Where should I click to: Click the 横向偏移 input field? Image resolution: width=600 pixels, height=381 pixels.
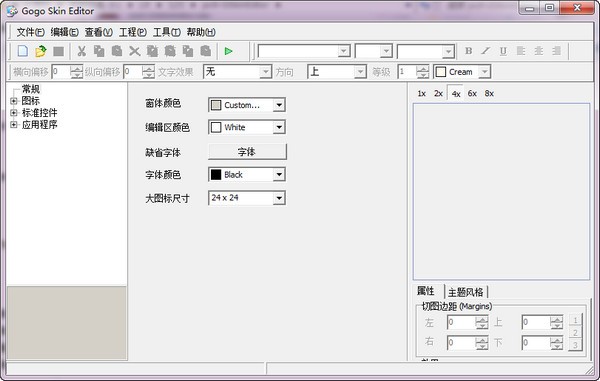62,72
